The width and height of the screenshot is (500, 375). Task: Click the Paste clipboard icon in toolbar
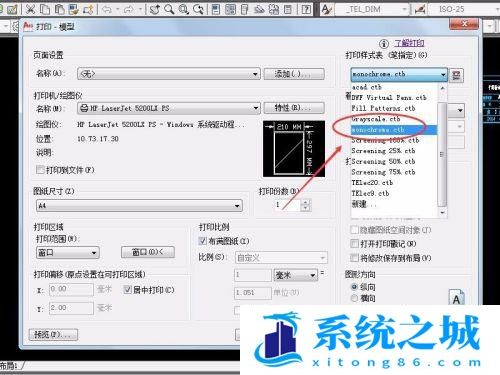click(x=59, y=9)
